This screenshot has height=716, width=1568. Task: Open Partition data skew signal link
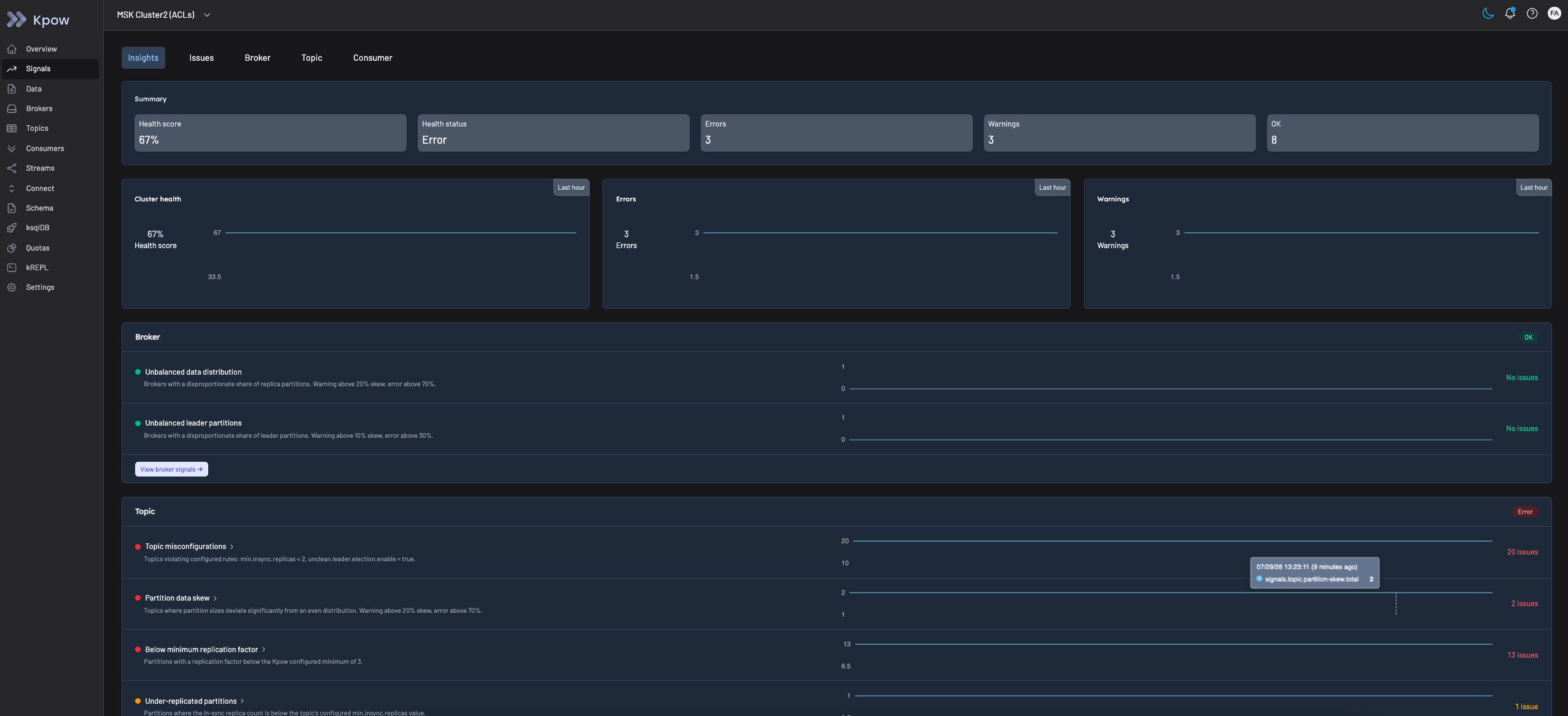[x=177, y=598]
